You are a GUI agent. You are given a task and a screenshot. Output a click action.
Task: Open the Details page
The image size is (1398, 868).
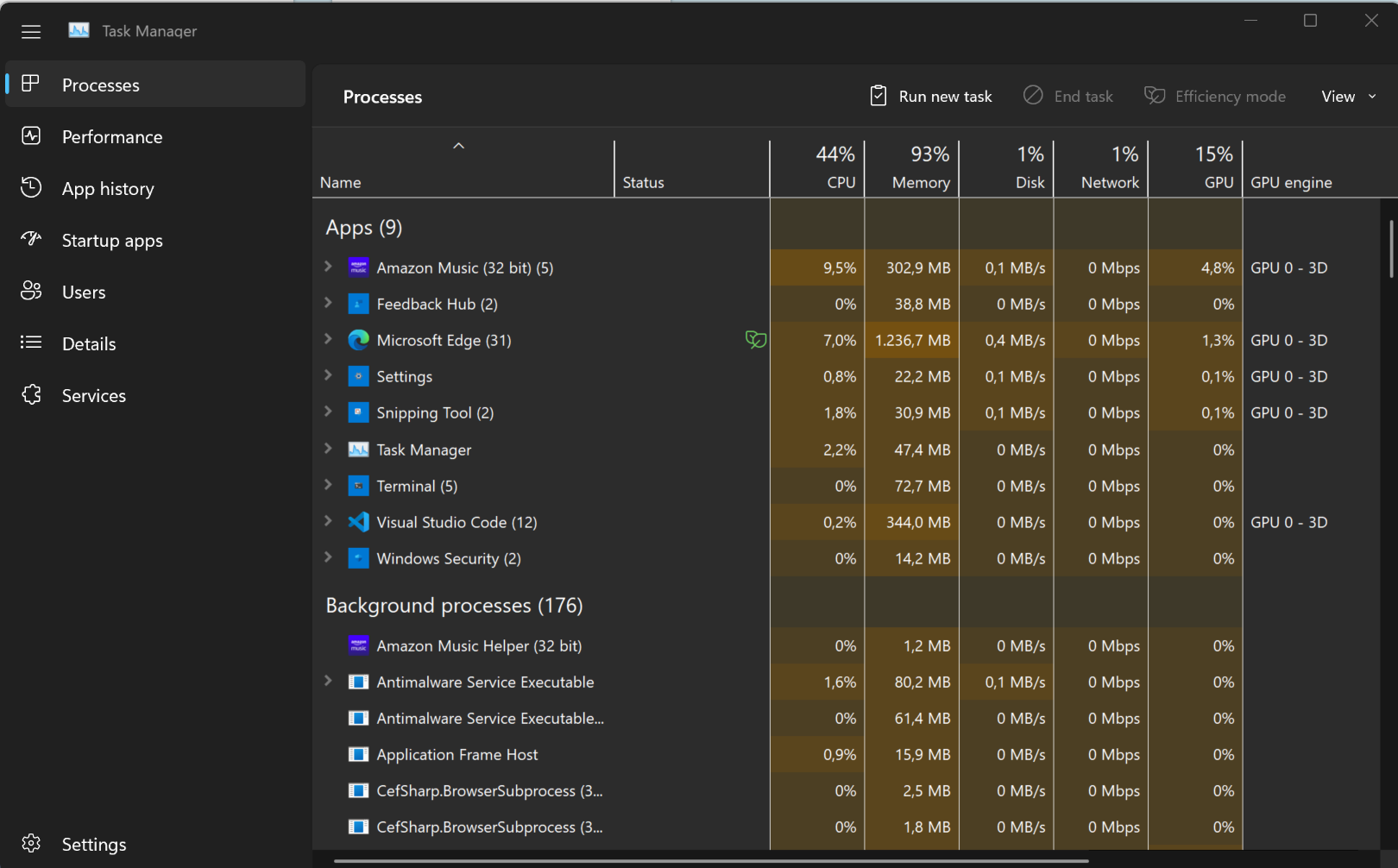(155, 343)
